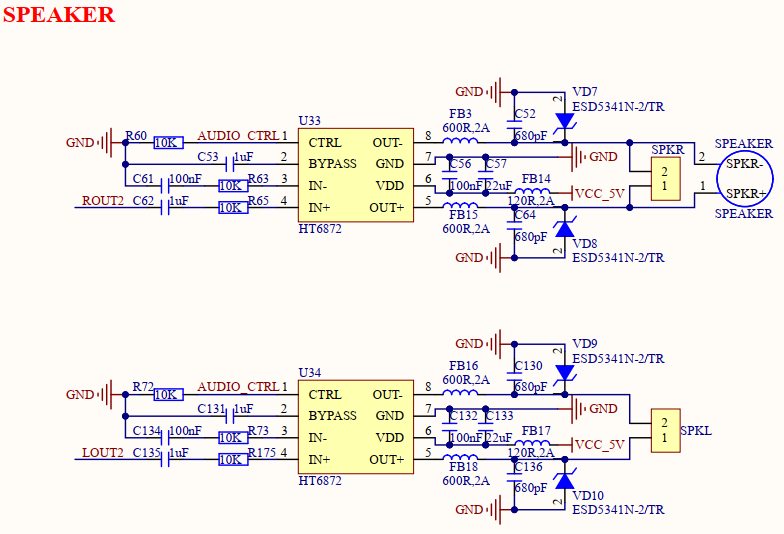Select resistor R60 10K
784x534 pixels.
pyautogui.click(x=168, y=143)
